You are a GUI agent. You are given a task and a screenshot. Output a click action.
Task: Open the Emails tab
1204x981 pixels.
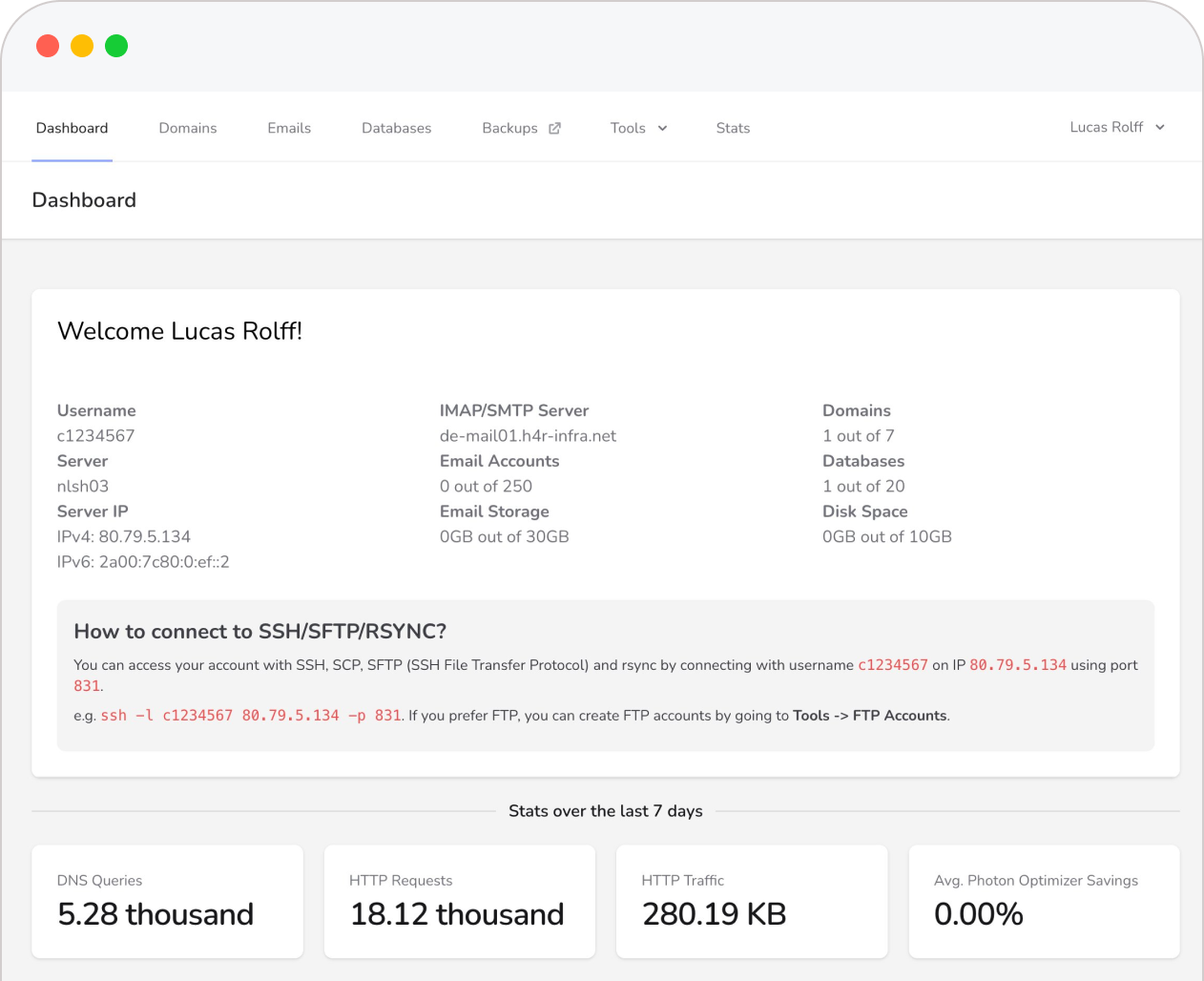click(x=289, y=128)
